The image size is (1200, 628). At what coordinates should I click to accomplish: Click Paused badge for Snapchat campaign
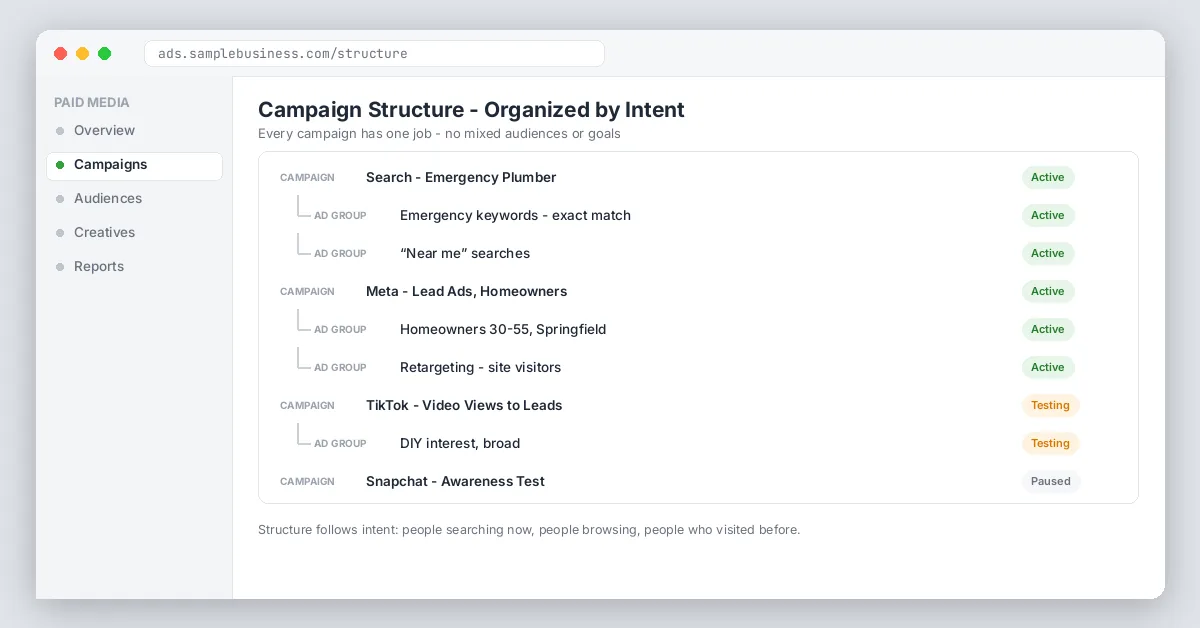tap(1051, 481)
